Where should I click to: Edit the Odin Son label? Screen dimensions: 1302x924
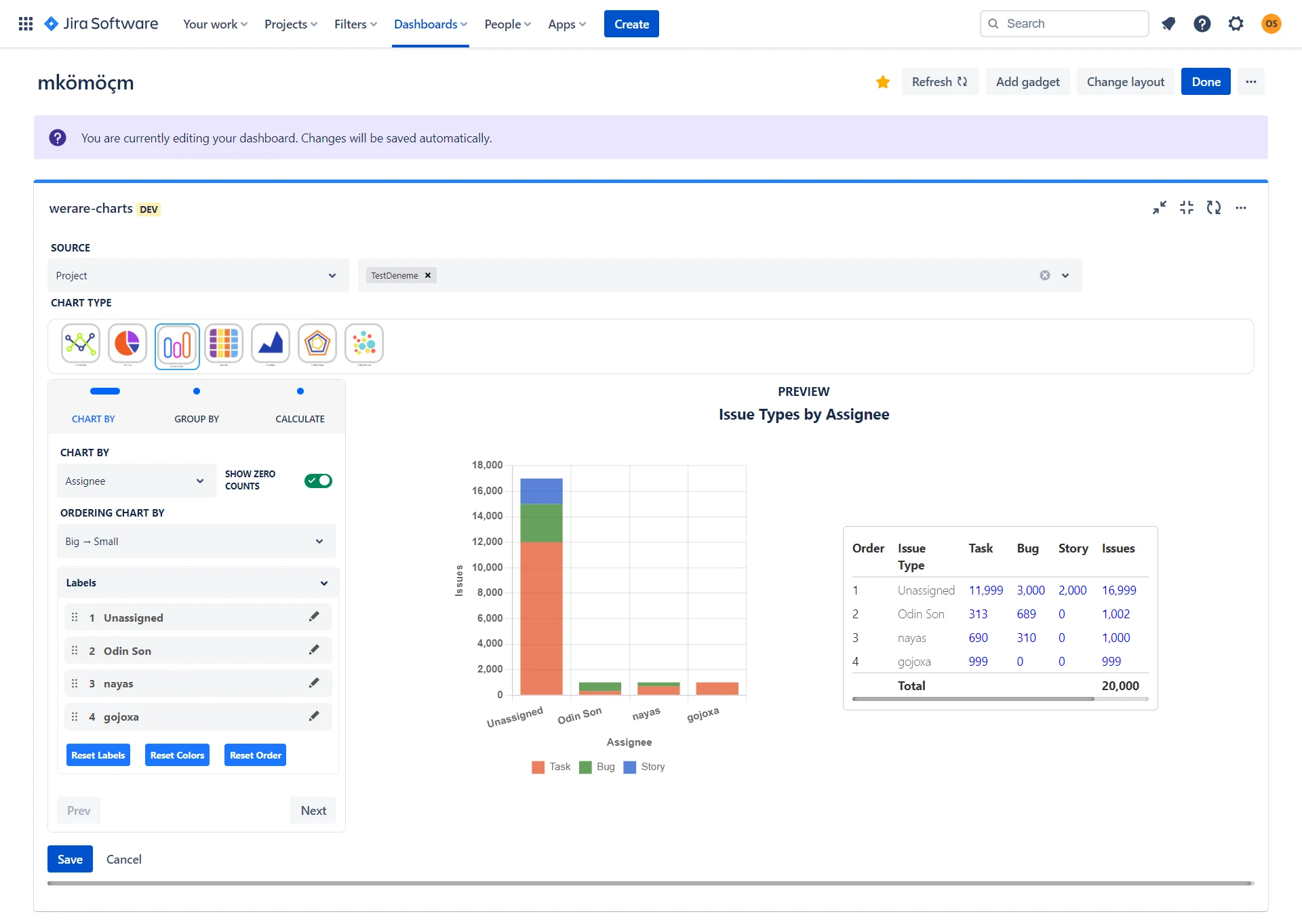(x=314, y=650)
